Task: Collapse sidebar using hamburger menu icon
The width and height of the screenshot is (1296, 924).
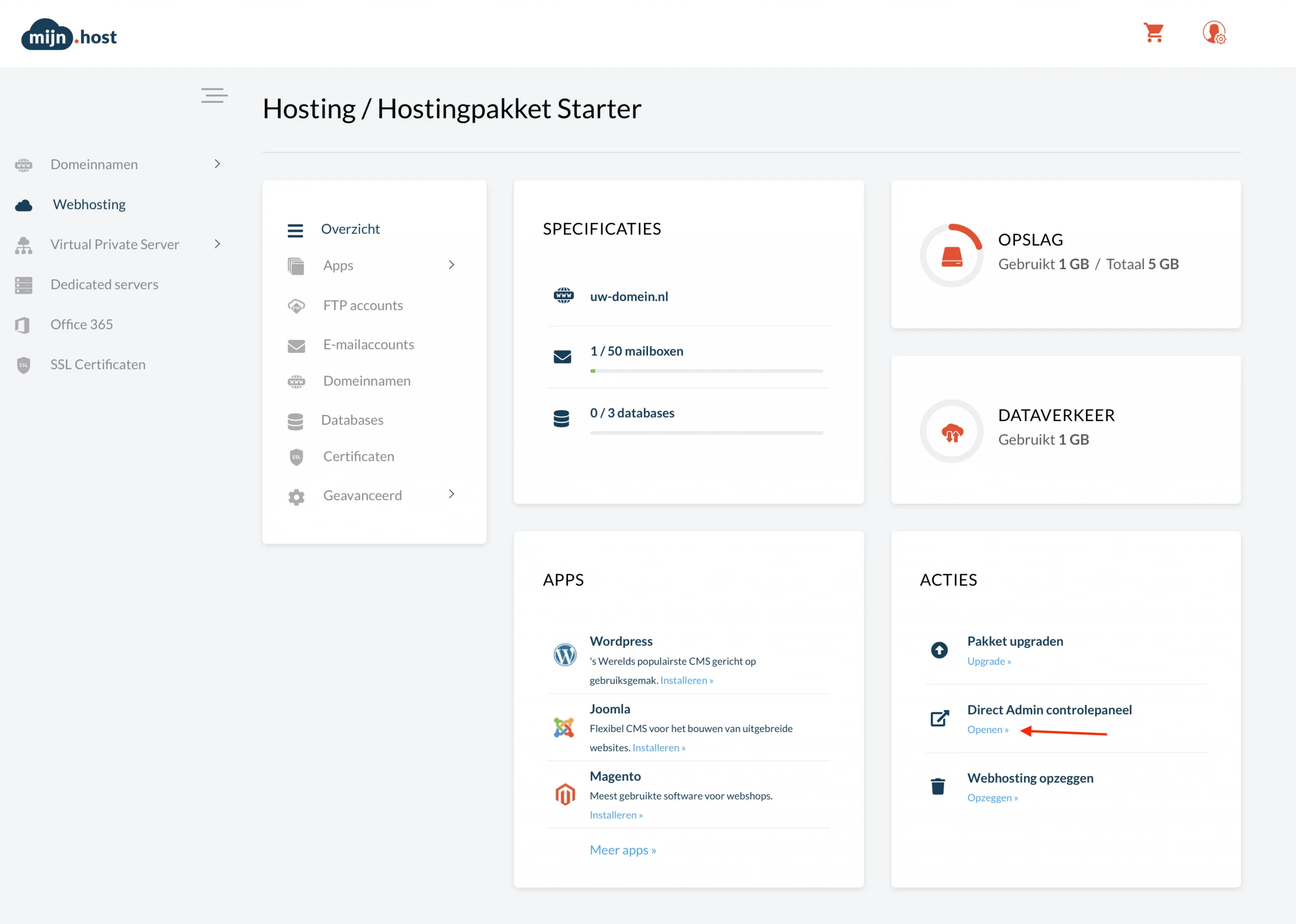Action: 214,95
